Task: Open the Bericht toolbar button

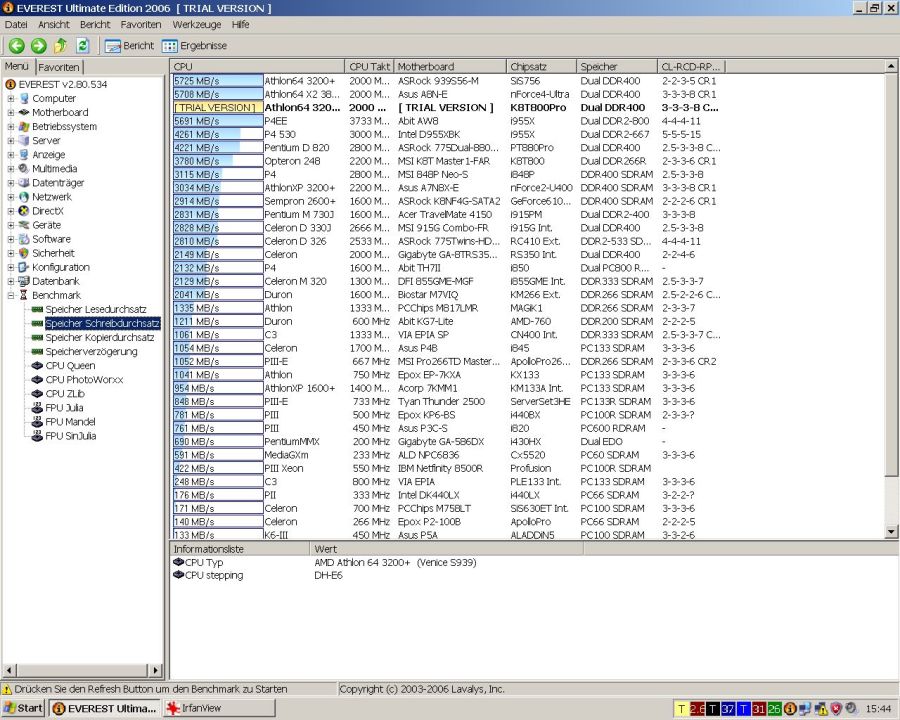Action: click(x=130, y=45)
